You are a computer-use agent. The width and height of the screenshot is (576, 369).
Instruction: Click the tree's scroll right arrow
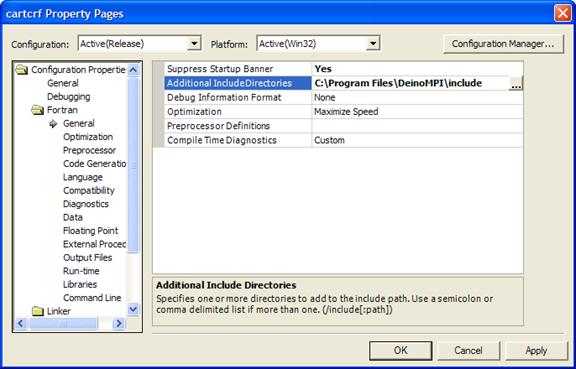[x=118, y=323]
